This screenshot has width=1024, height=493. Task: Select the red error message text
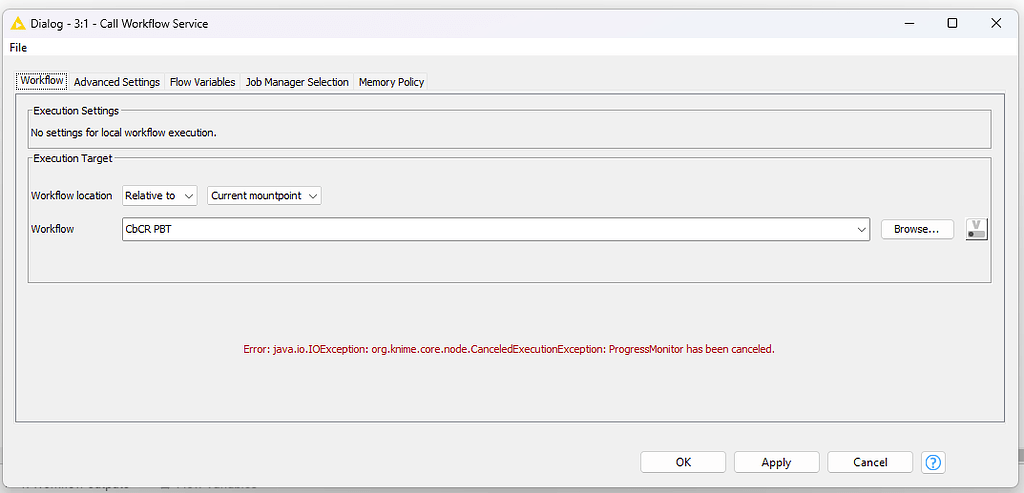pyautogui.click(x=509, y=349)
